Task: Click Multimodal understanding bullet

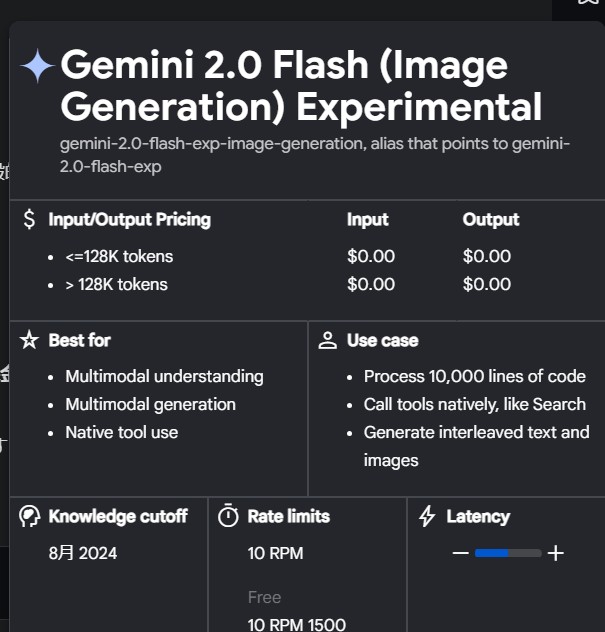Action: pyautogui.click(x=164, y=377)
